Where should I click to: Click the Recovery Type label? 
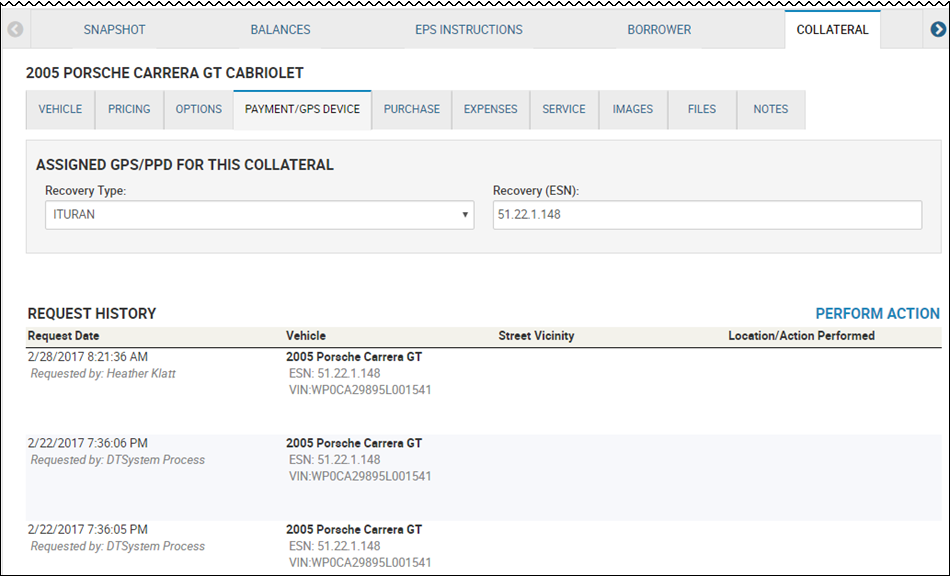(85, 191)
